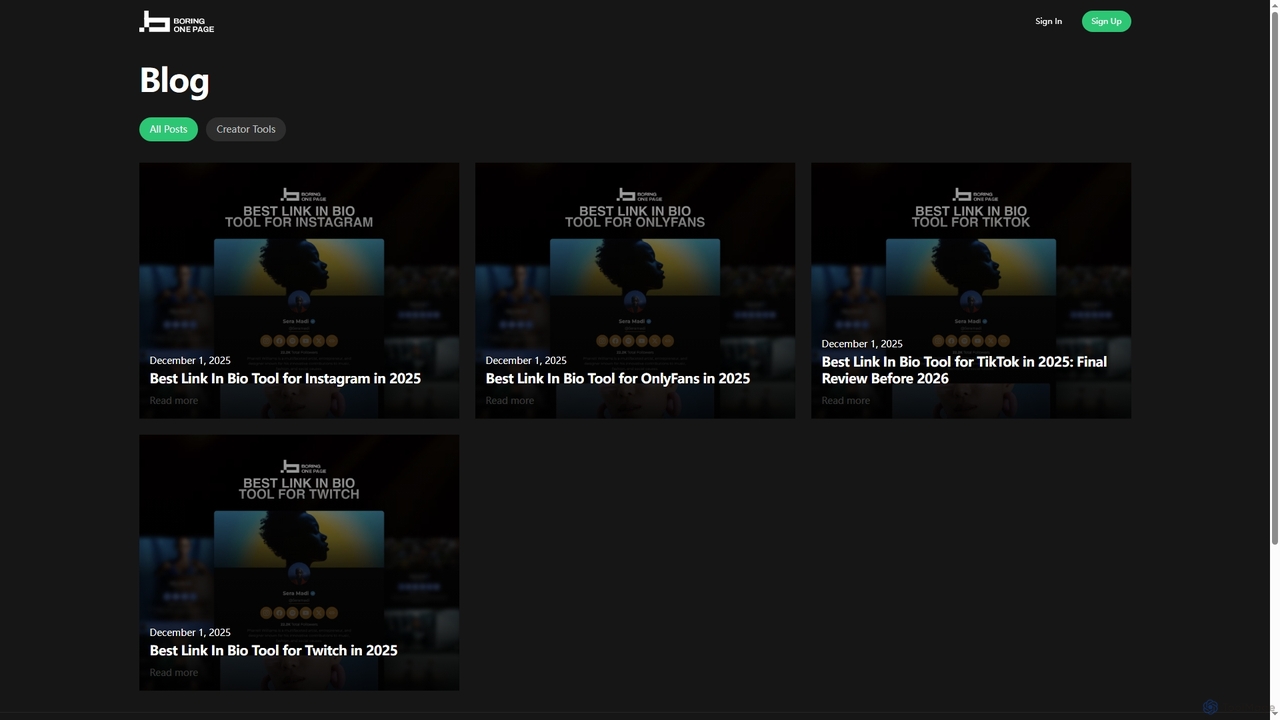The image size is (1280, 720).
Task: Click Read more under the OnlyFans post
Action: pyautogui.click(x=510, y=401)
